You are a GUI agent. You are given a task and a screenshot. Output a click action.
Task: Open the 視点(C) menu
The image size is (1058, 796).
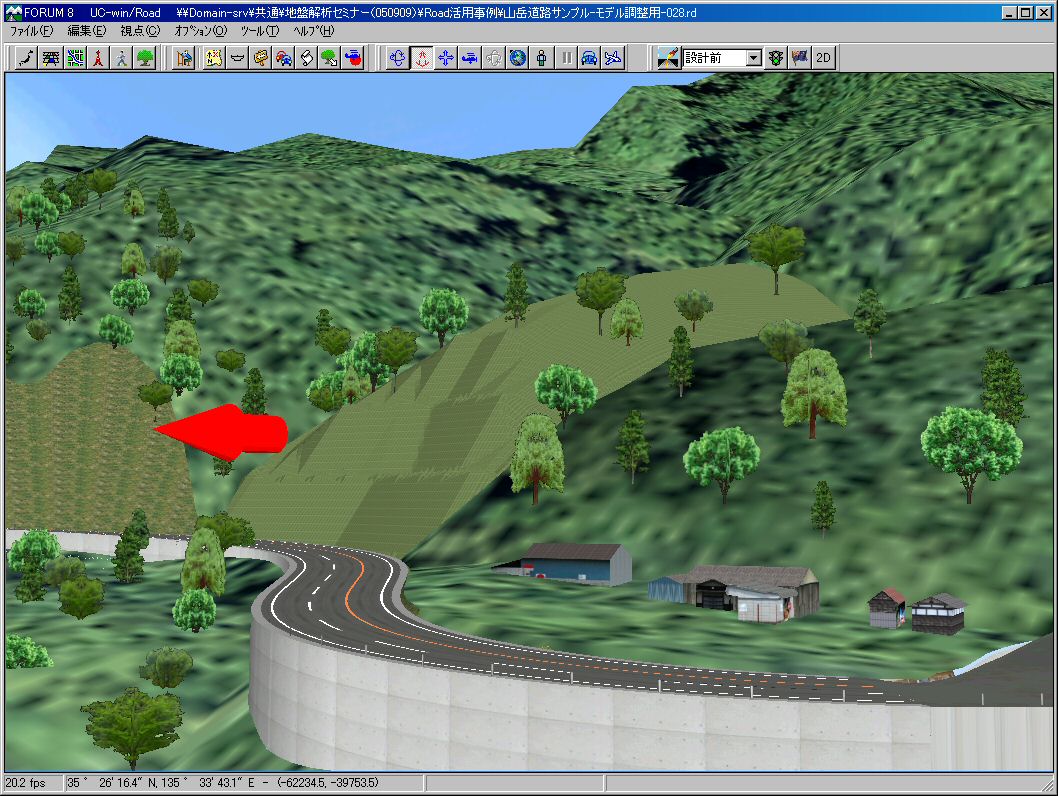tap(140, 31)
